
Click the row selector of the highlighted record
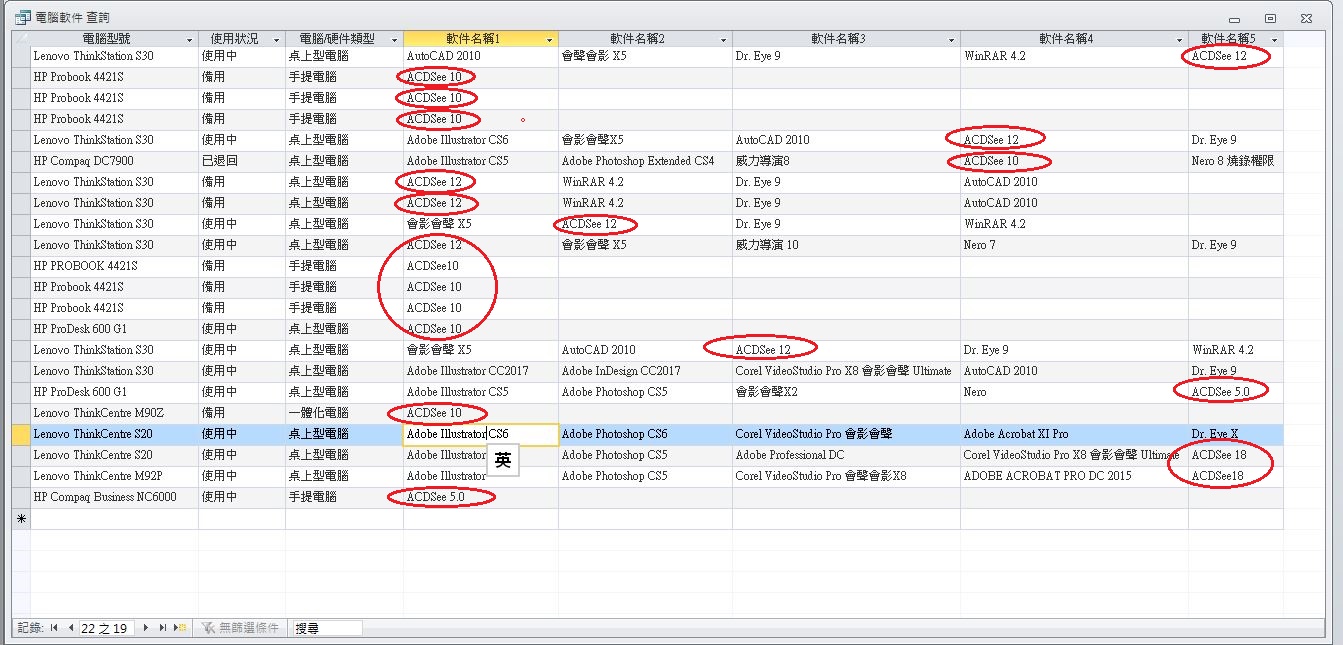click(21, 434)
